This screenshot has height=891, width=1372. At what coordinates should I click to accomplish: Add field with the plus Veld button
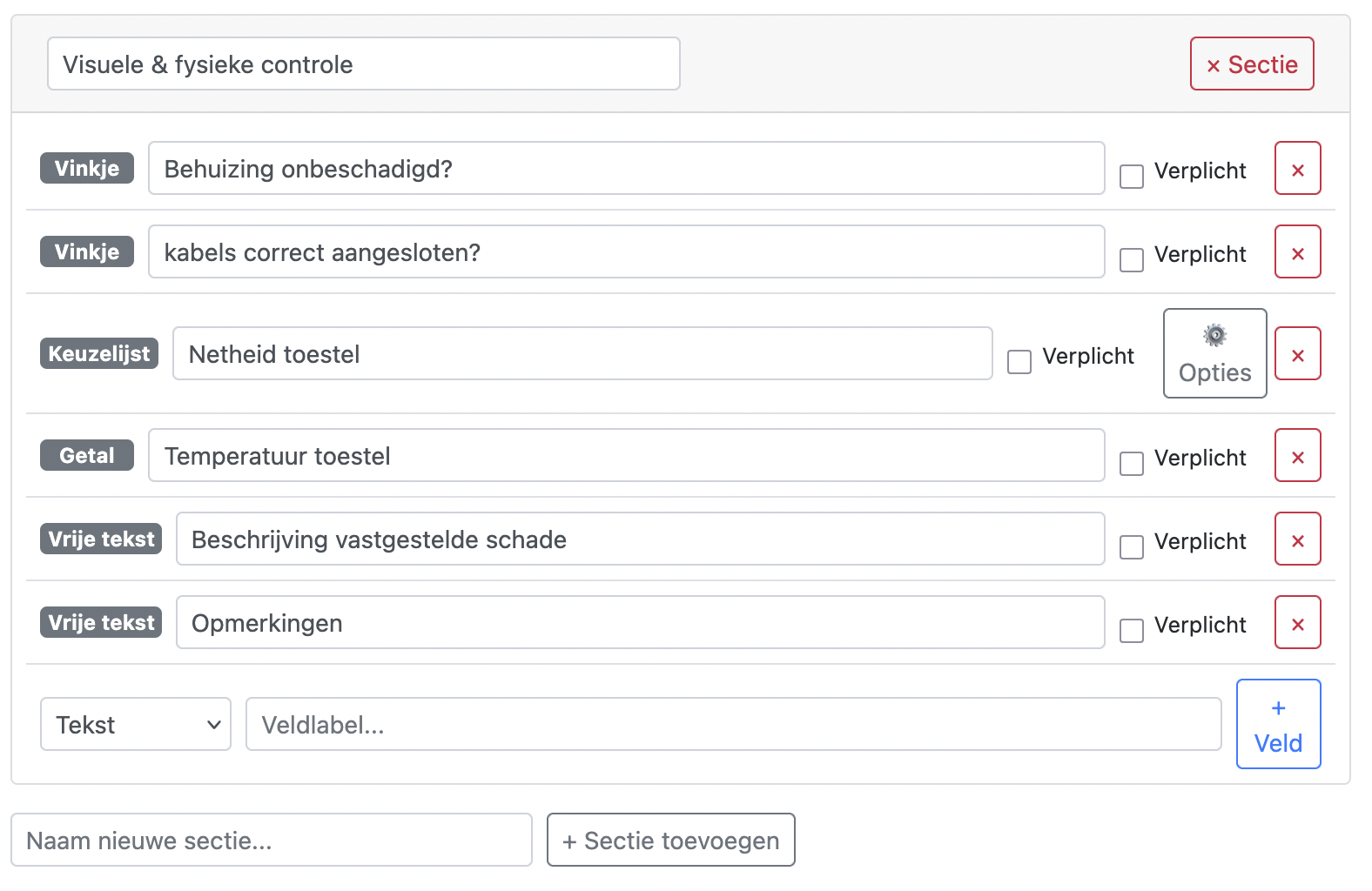tap(1278, 724)
